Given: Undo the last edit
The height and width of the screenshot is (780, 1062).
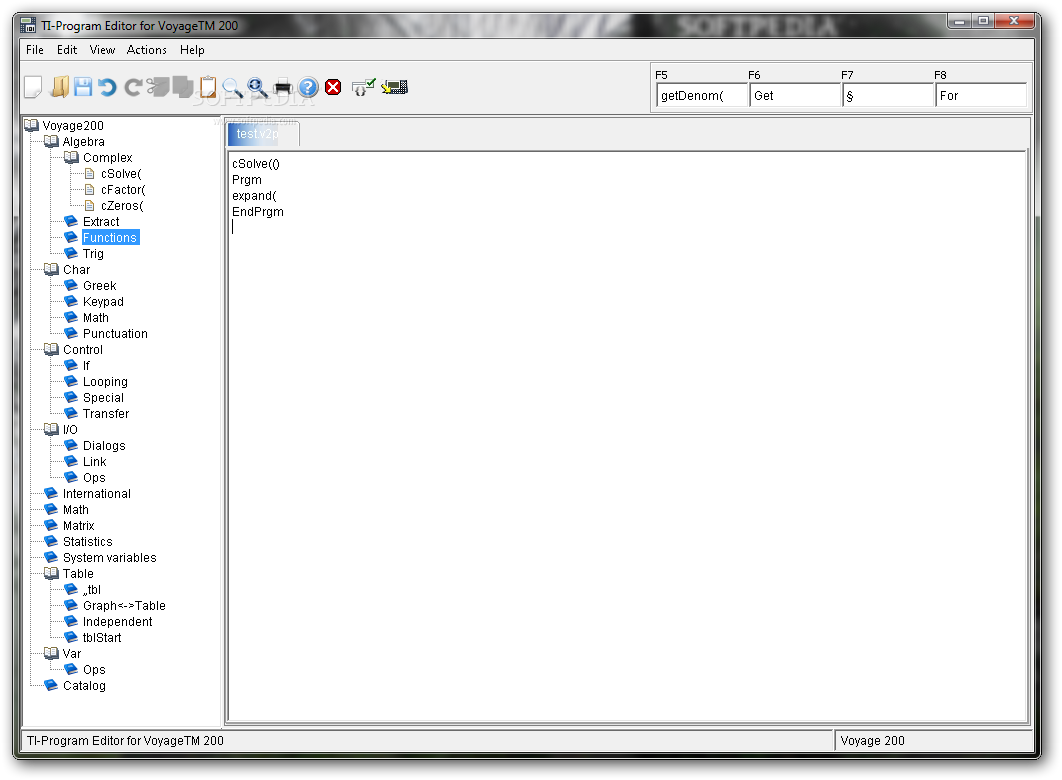Looking at the screenshot, I should 107,87.
